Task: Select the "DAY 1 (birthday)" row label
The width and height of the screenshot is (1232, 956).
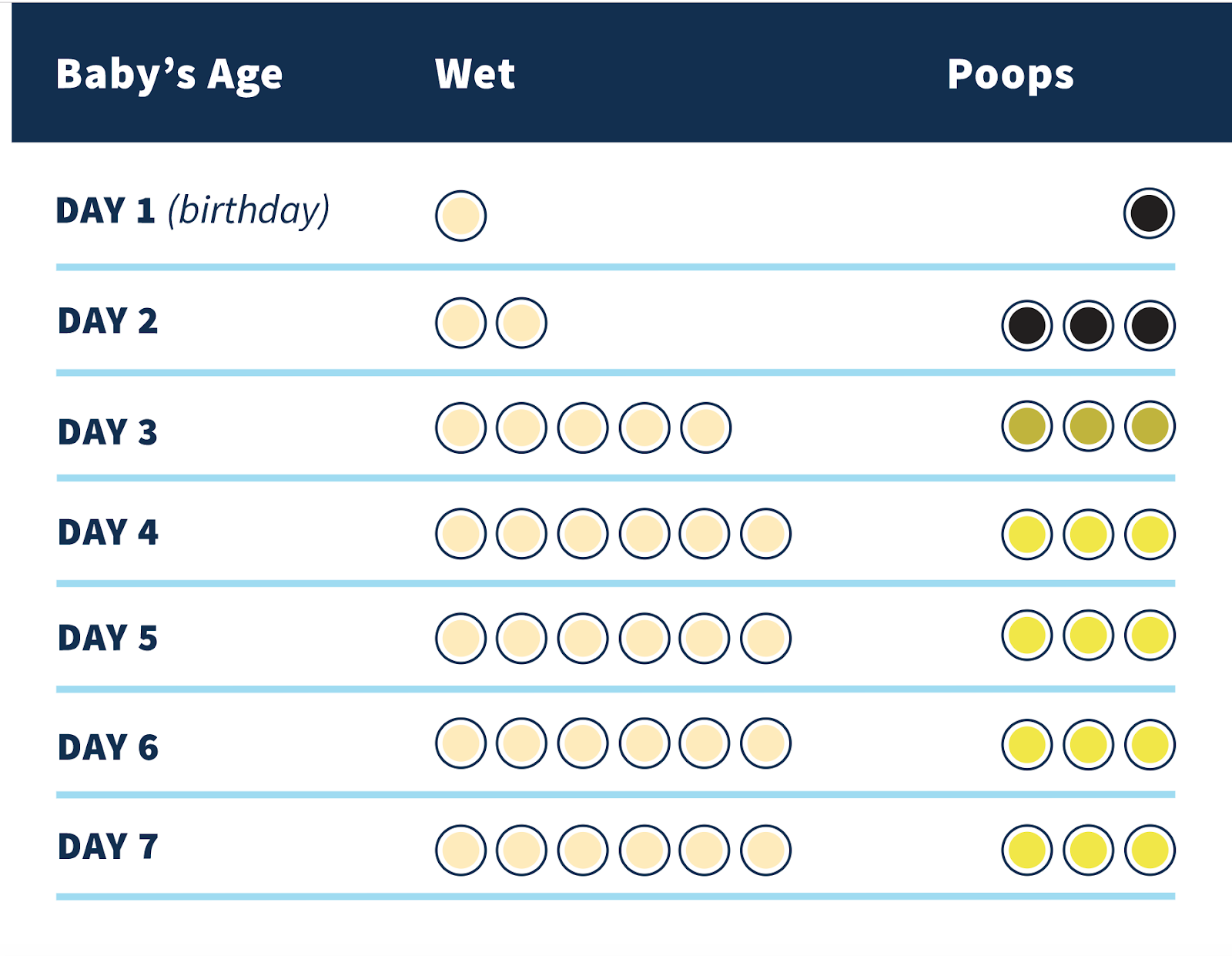Action: [x=192, y=210]
